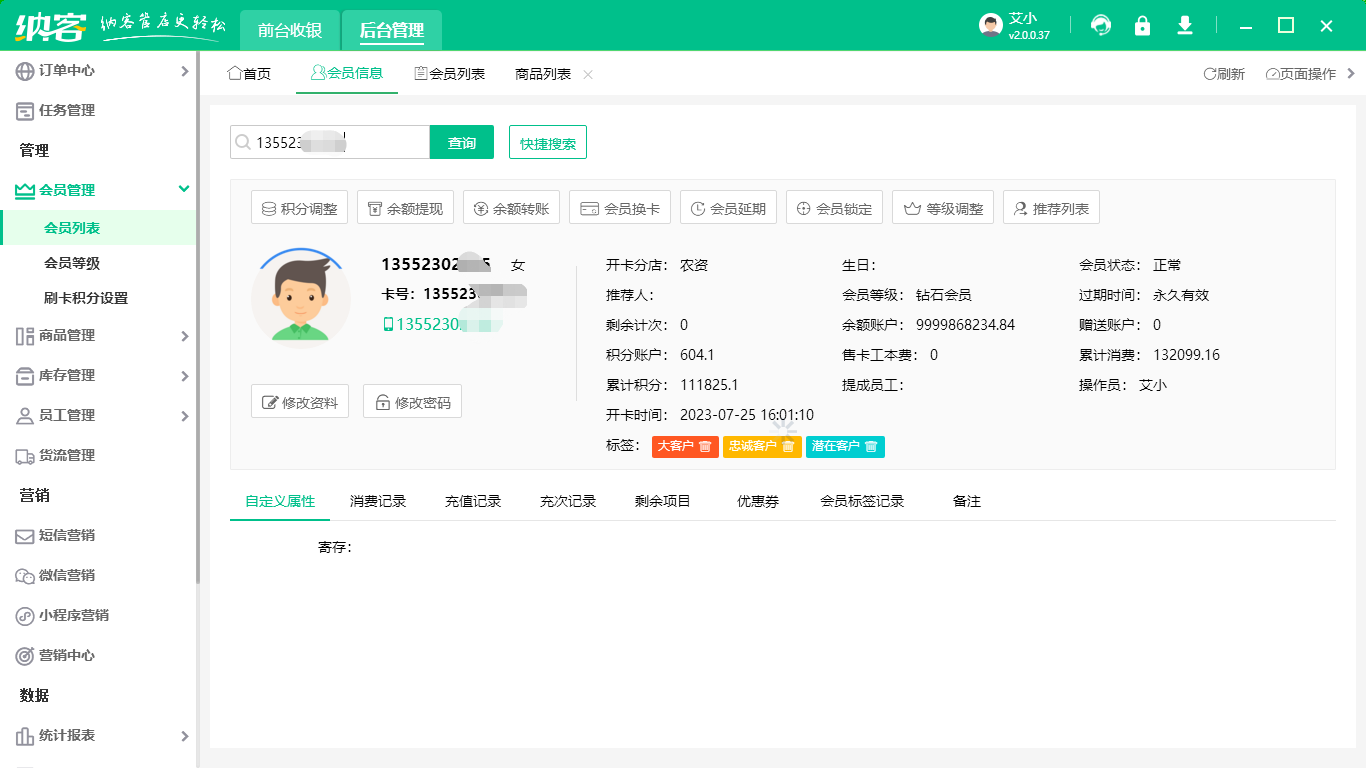Screen dimensions: 1366x768
Task: Click the customer service headset icon
Action: 1101,26
